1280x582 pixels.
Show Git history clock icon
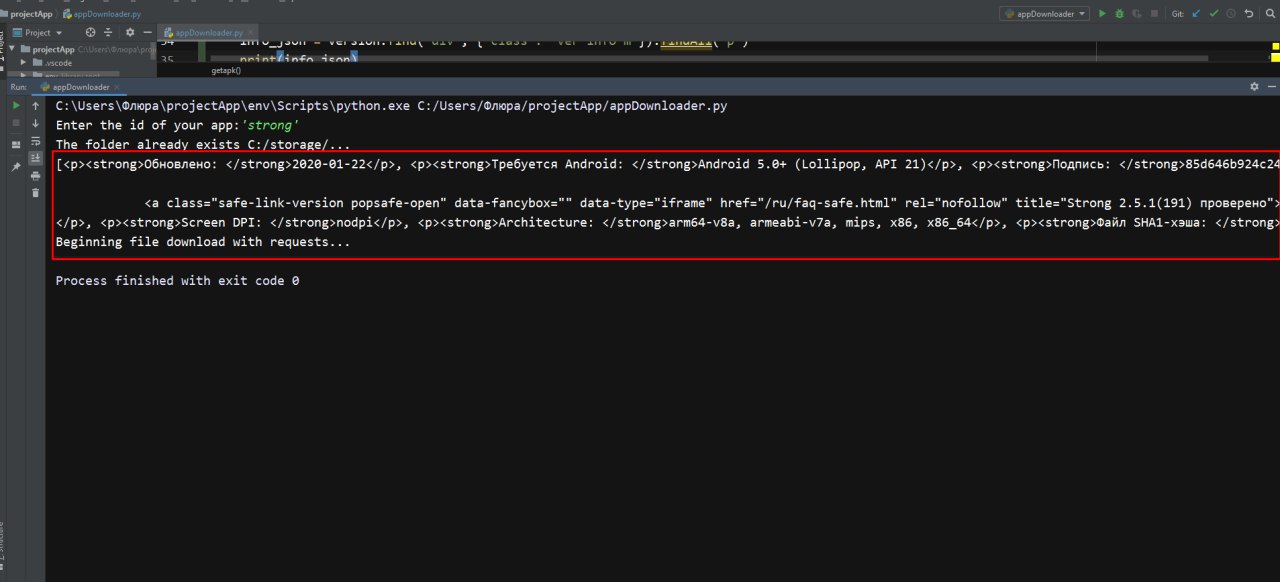pos(1229,14)
